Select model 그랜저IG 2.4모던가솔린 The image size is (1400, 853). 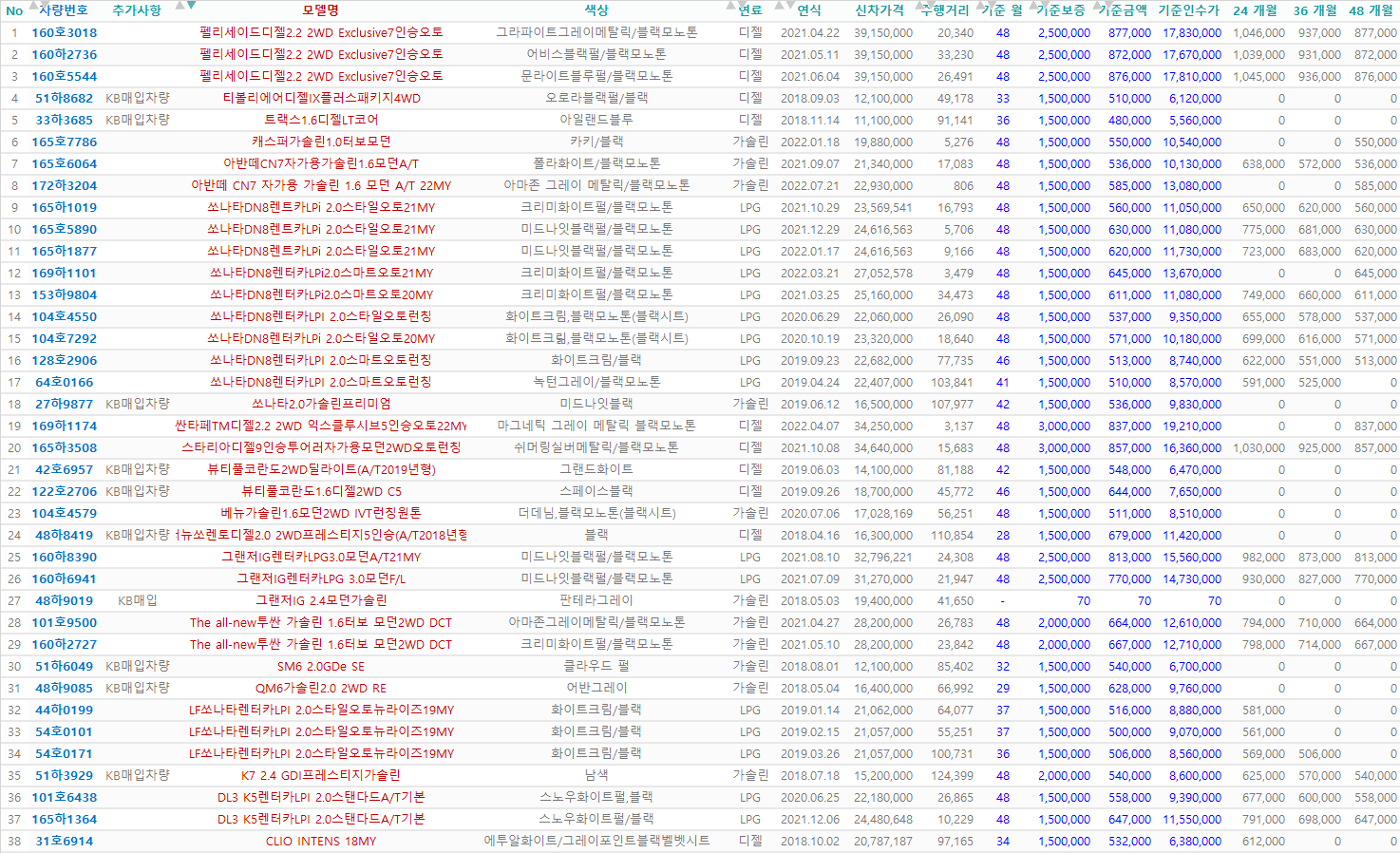coord(321,600)
